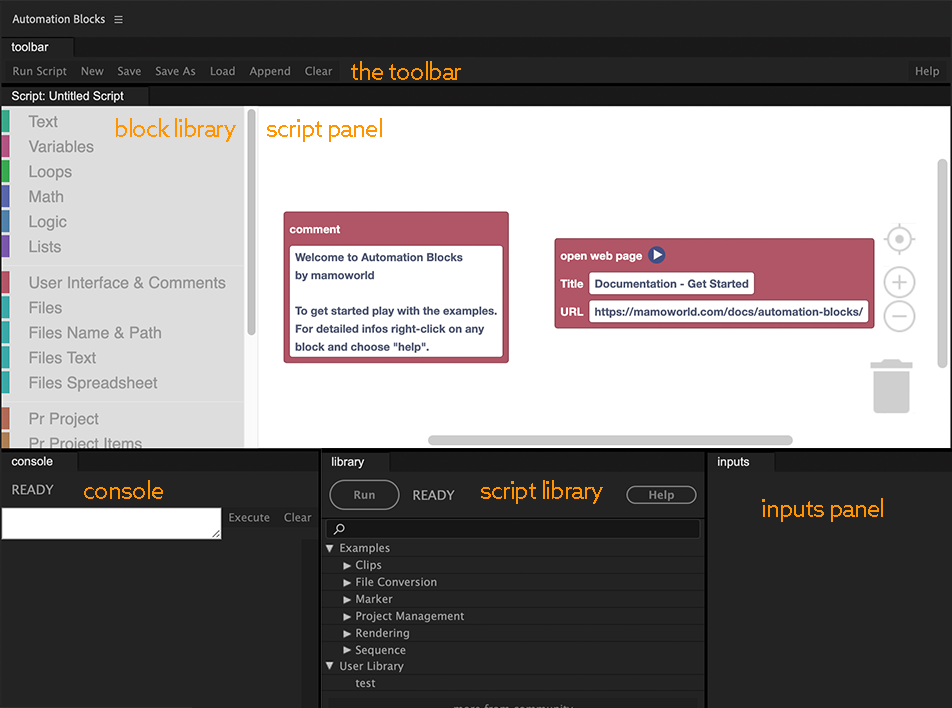The width and height of the screenshot is (952, 708).
Task: Expand the File Conversion folder
Action: tap(347, 582)
